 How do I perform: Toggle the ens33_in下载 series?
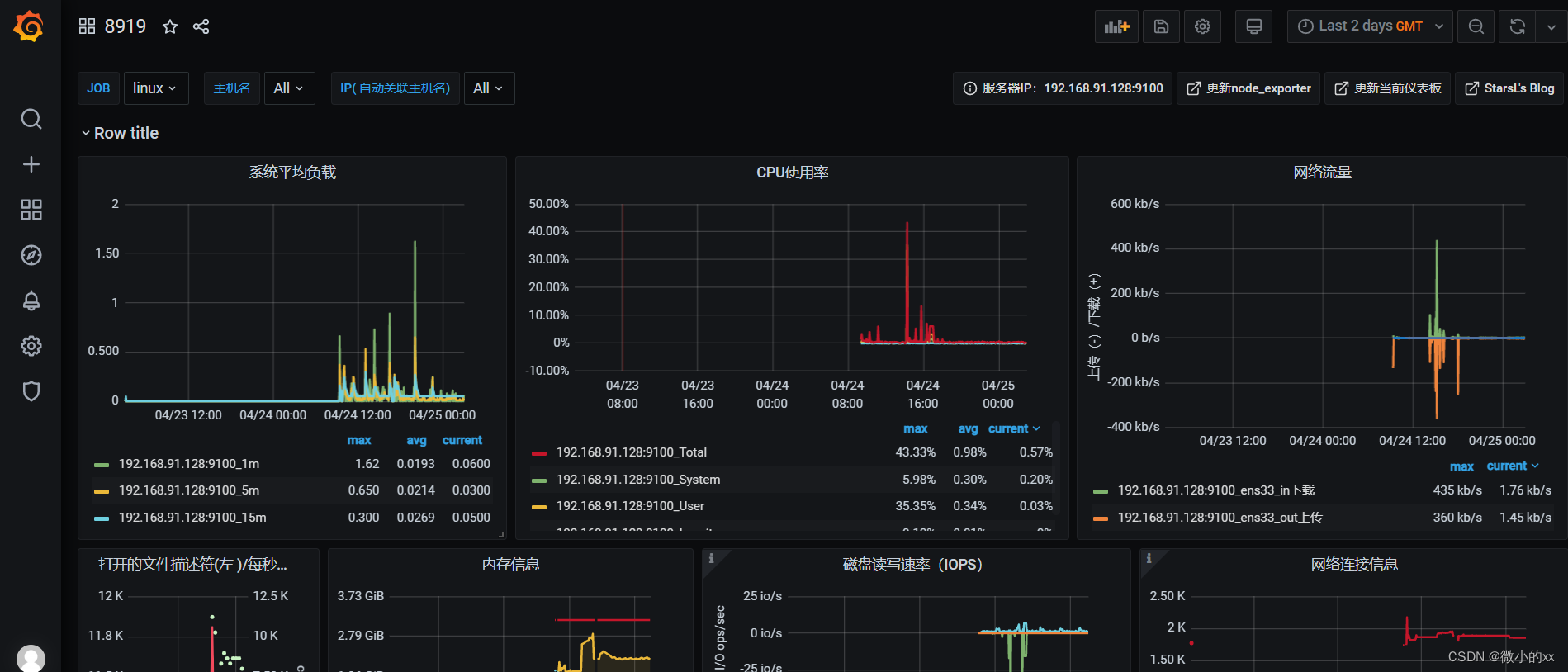[x=1216, y=490]
